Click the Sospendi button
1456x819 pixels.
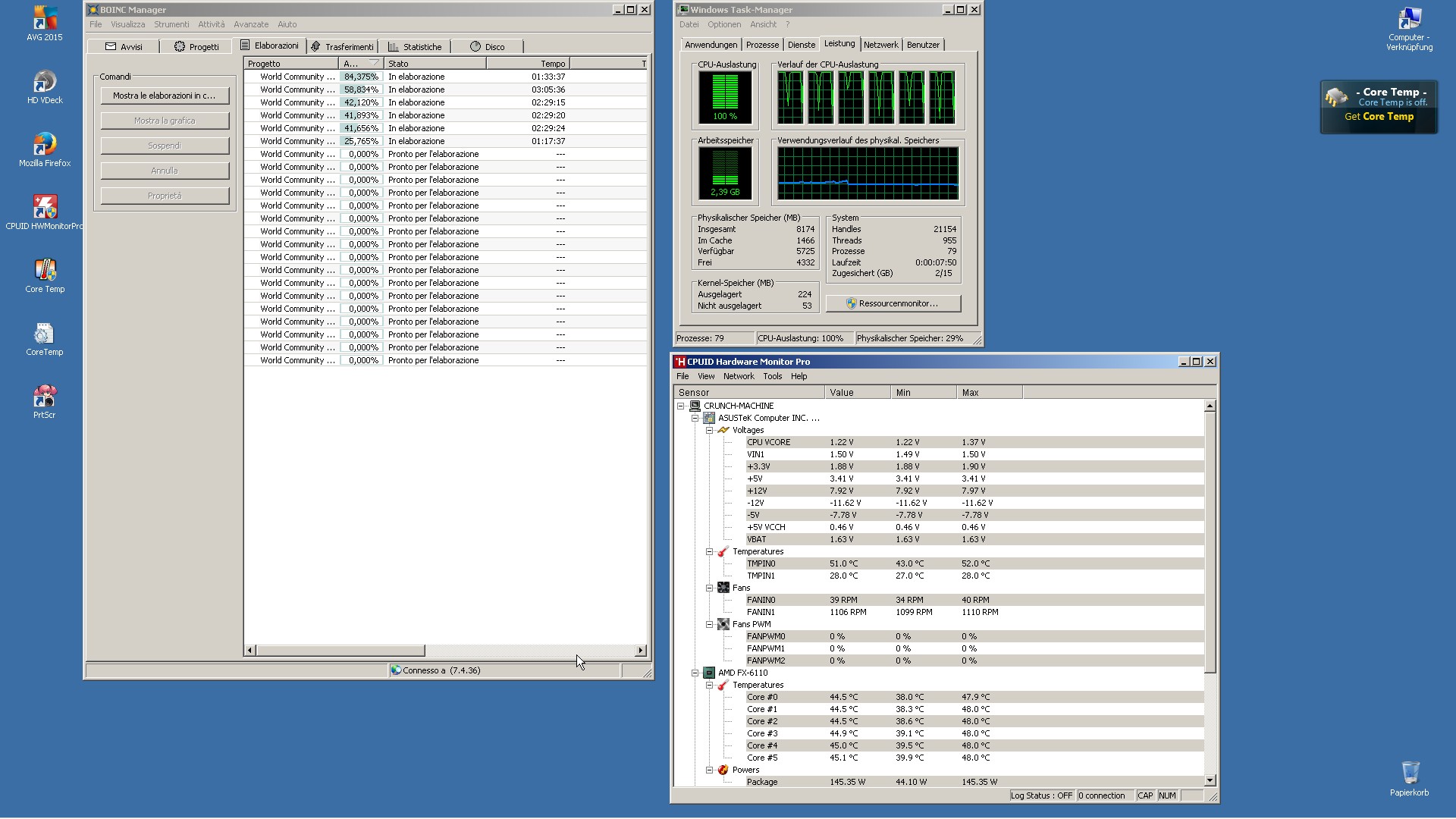click(165, 146)
